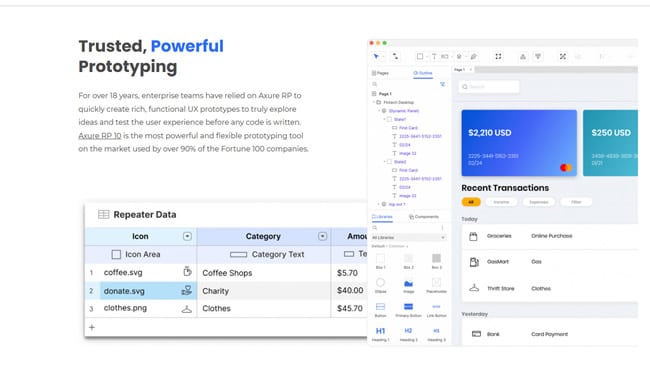Switch to the Libraries tab
650x366 pixels.
pos(382,217)
